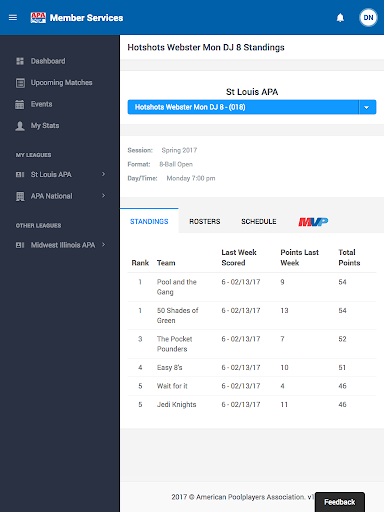Open the MVP logo tab
This screenshot has width=384, height=512.
coord(313,222)
